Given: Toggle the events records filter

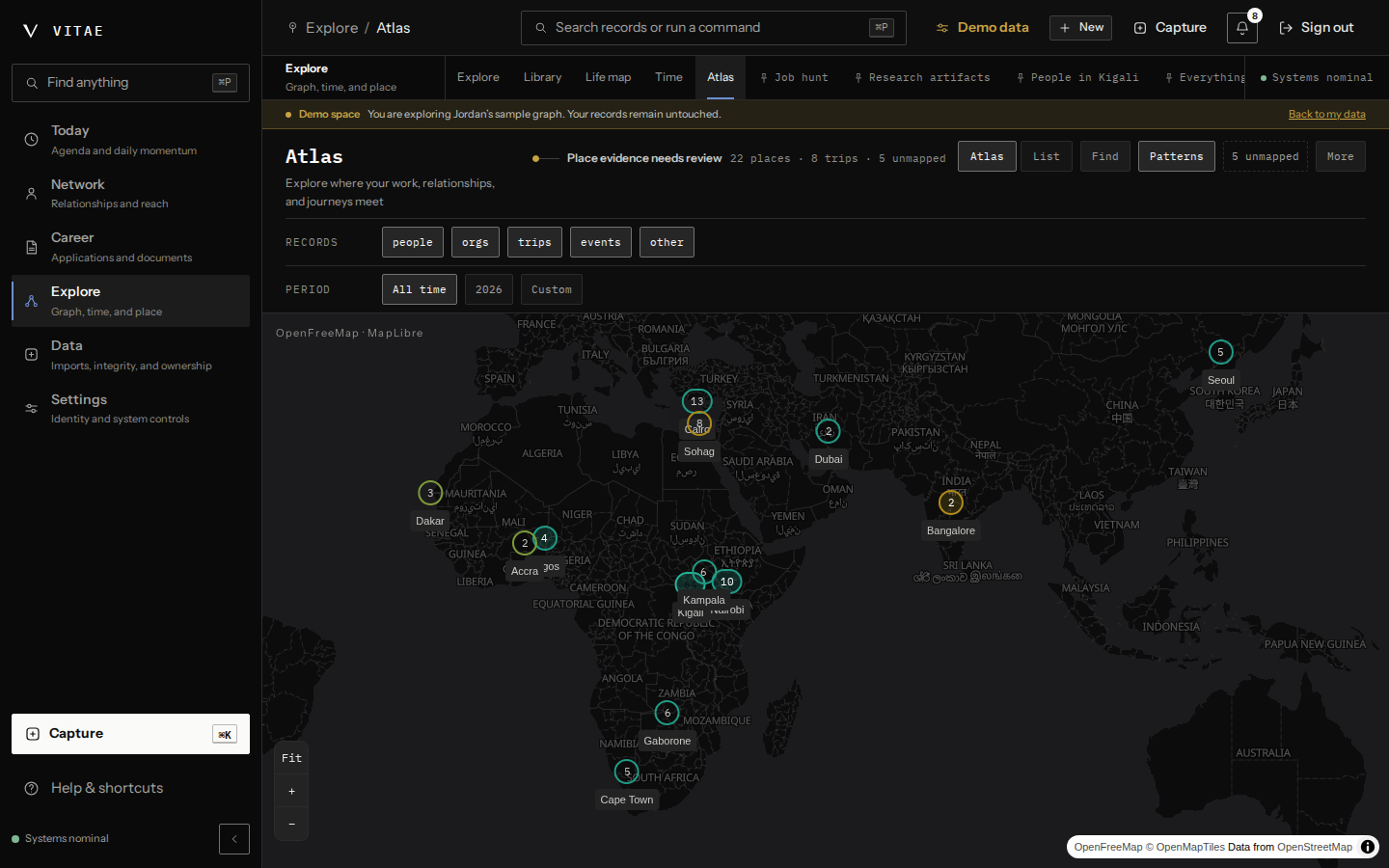Looking at the screenshot, I should [x=601, y=242].
